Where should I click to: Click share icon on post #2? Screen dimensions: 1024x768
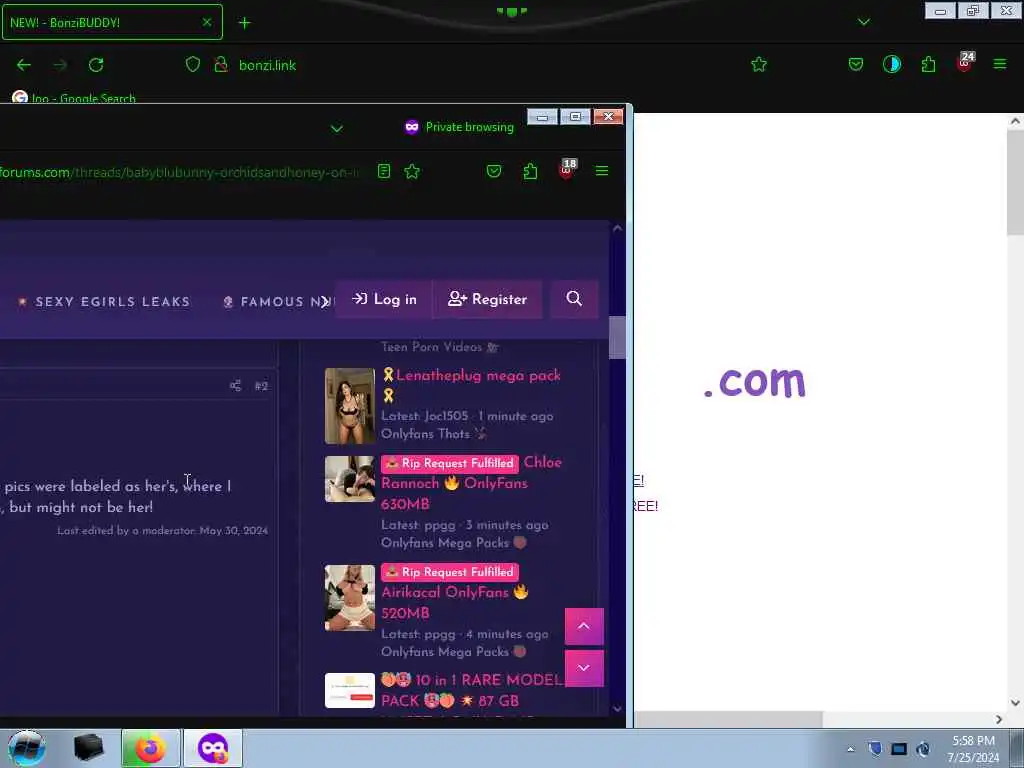point(235,386)
